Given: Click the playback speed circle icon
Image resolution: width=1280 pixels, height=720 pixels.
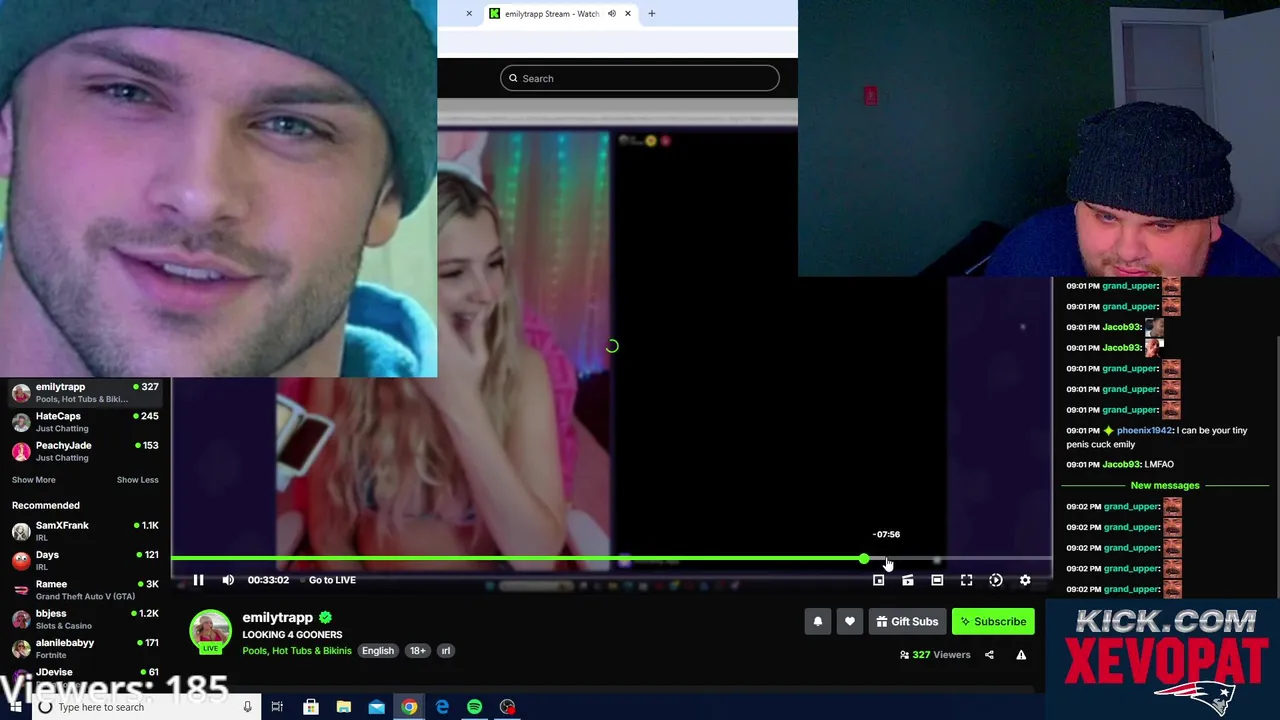Looking at the screenshot, I should [996, 580].
